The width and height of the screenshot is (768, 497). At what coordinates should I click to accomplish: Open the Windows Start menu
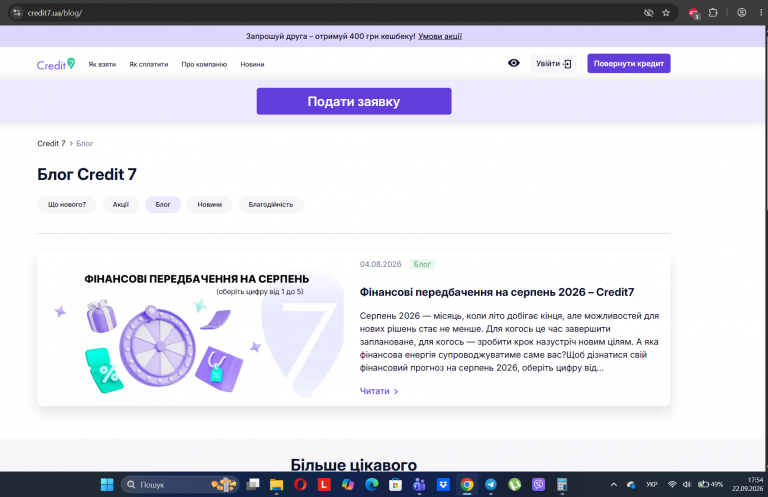107,485
